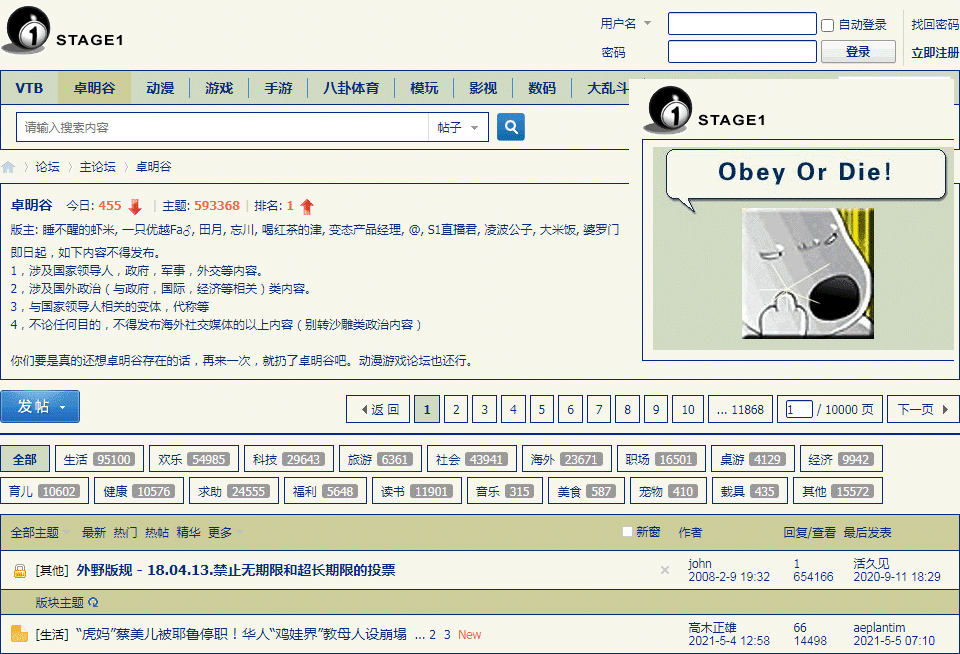Screen dimensions: 960x654
Task: Click the 请输入搜索内容 search box
Action: (222, 127)
